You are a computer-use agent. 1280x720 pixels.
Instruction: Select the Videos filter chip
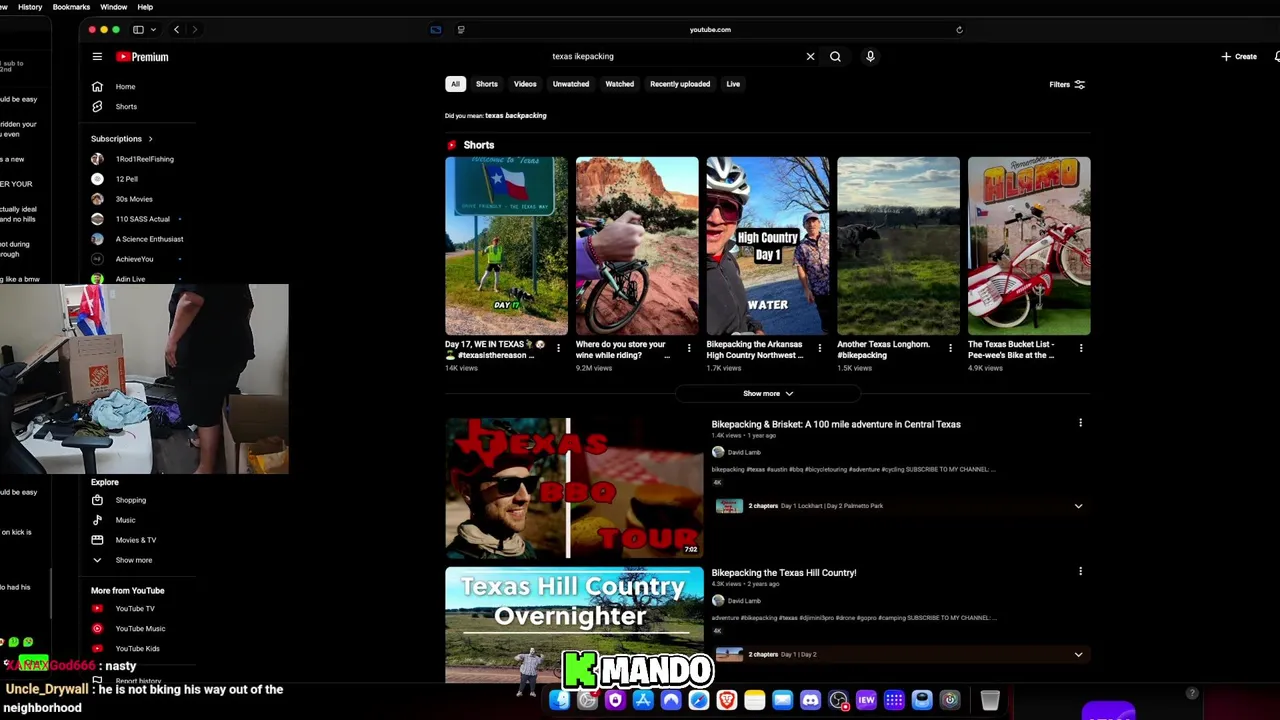tap(525, 84)
